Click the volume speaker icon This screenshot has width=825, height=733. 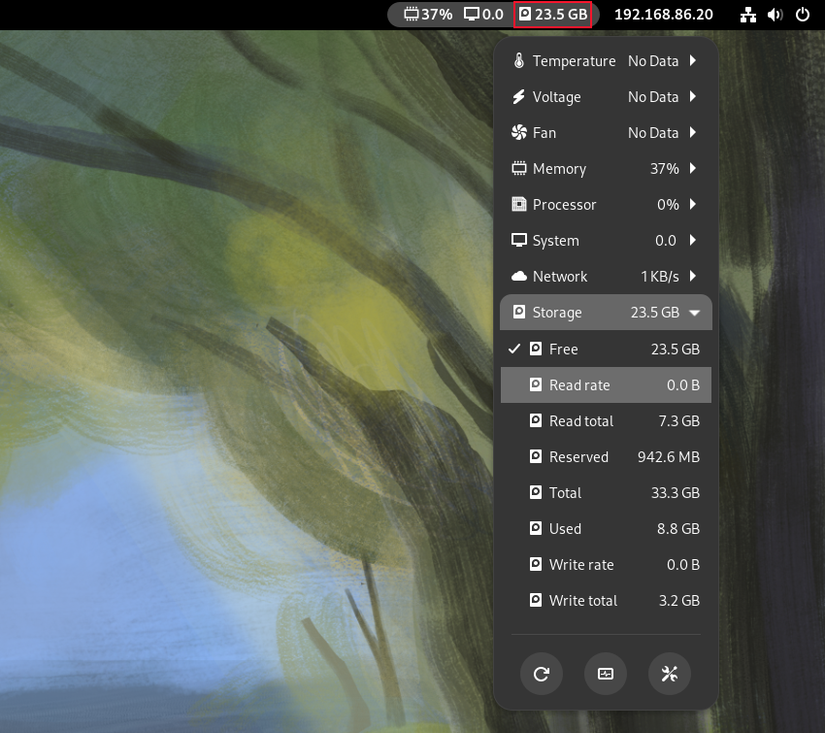point(774,15)
